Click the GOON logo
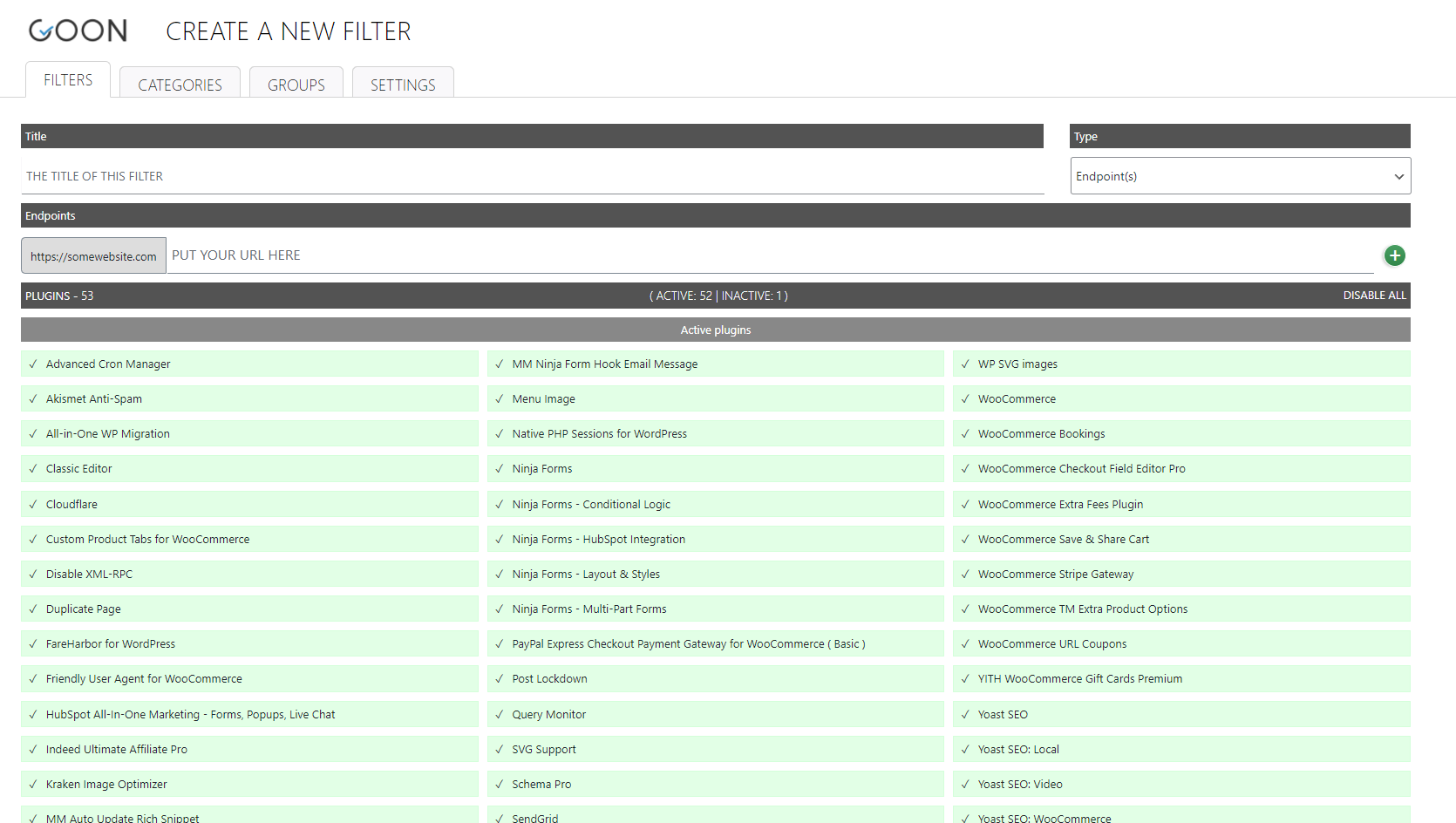The image size is (1456, 823). pyautogui.click(x=78, y=31)
